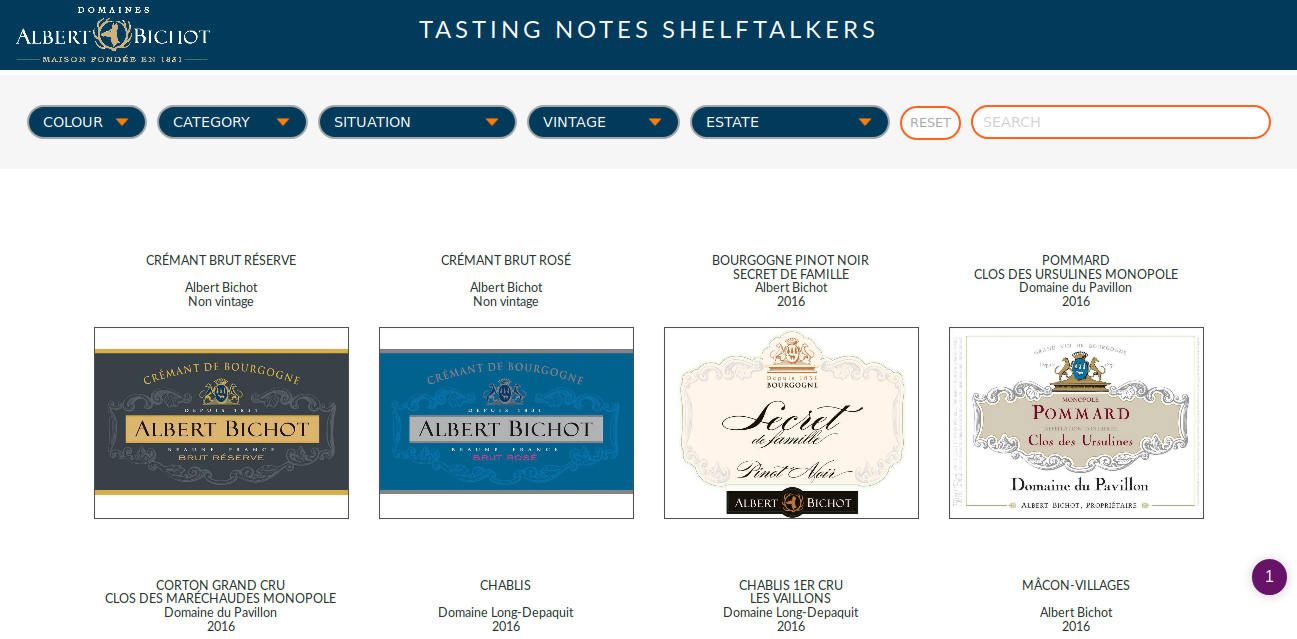Open the Crémant Brut Rosé title link
Viewport: 1297px width, 639px height.
coord(506,260)
